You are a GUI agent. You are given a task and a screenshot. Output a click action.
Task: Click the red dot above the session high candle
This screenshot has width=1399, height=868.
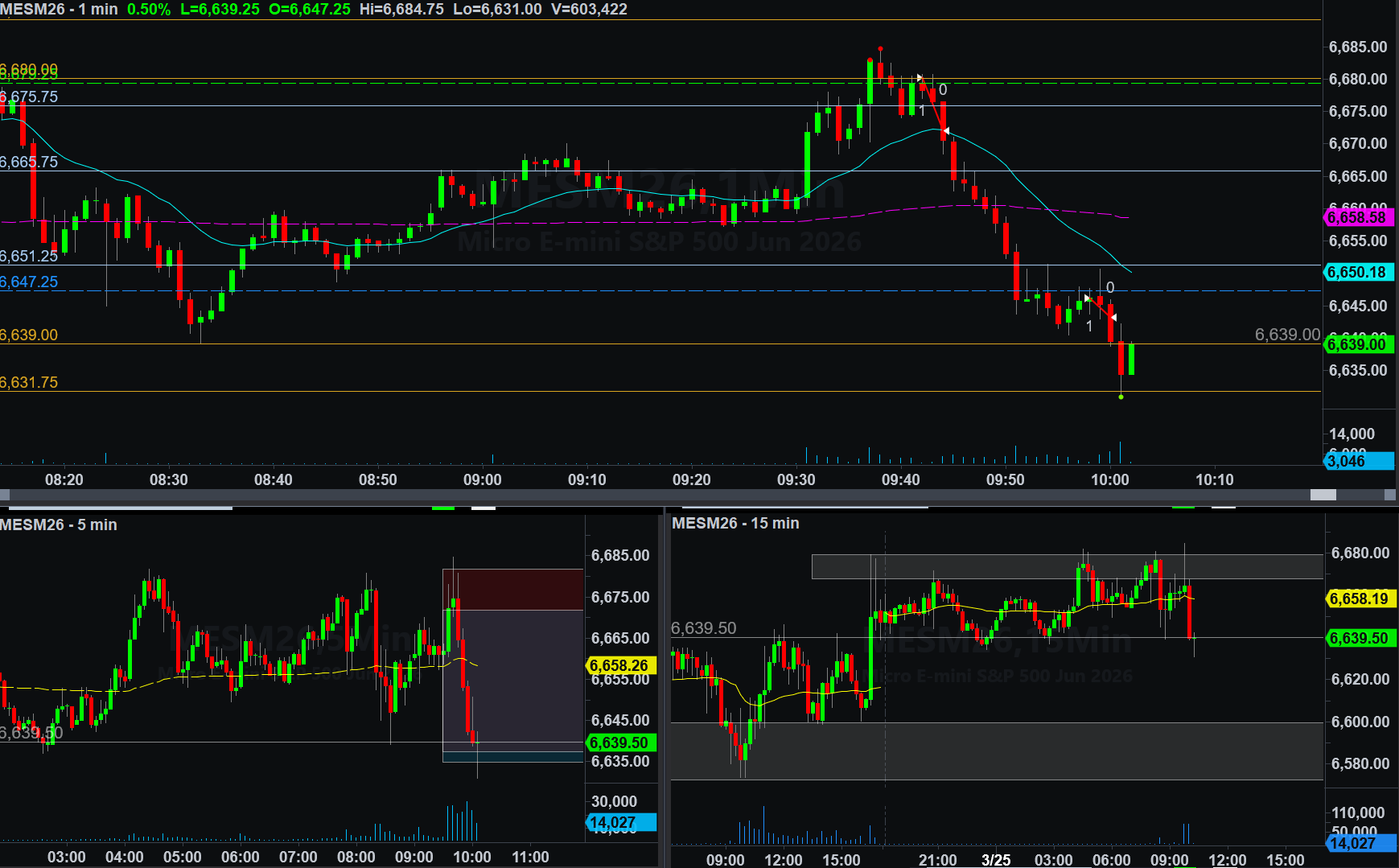[880, 49]
